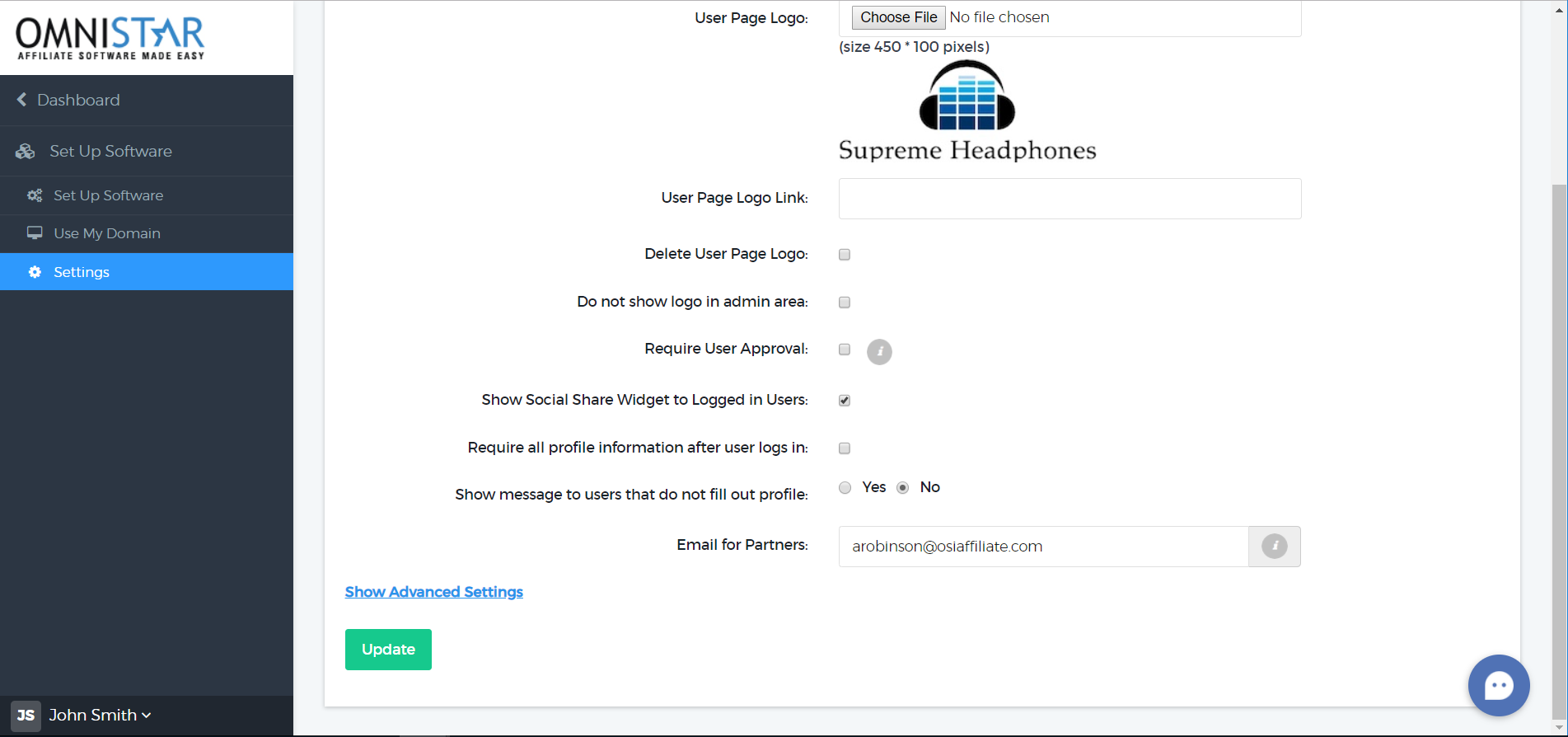Click the gears icon beside Set Up Software submenu

pyautogui.click(x=35, y=195)
